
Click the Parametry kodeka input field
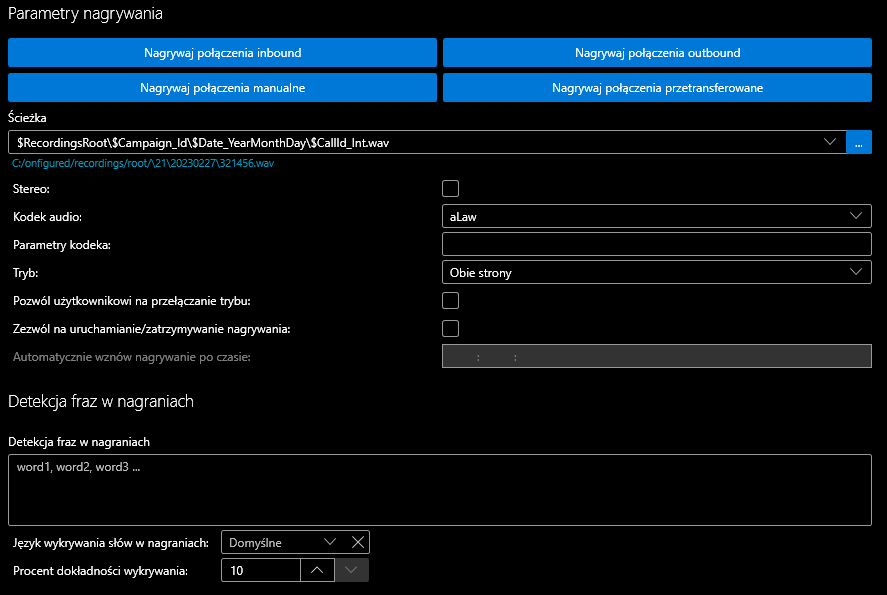point(656,244)
